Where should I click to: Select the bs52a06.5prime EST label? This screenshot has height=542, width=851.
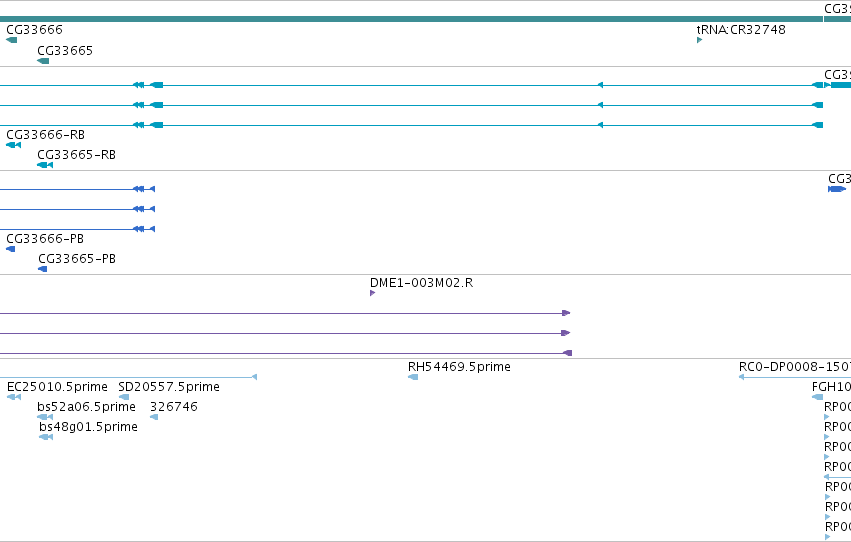[86, 407]
